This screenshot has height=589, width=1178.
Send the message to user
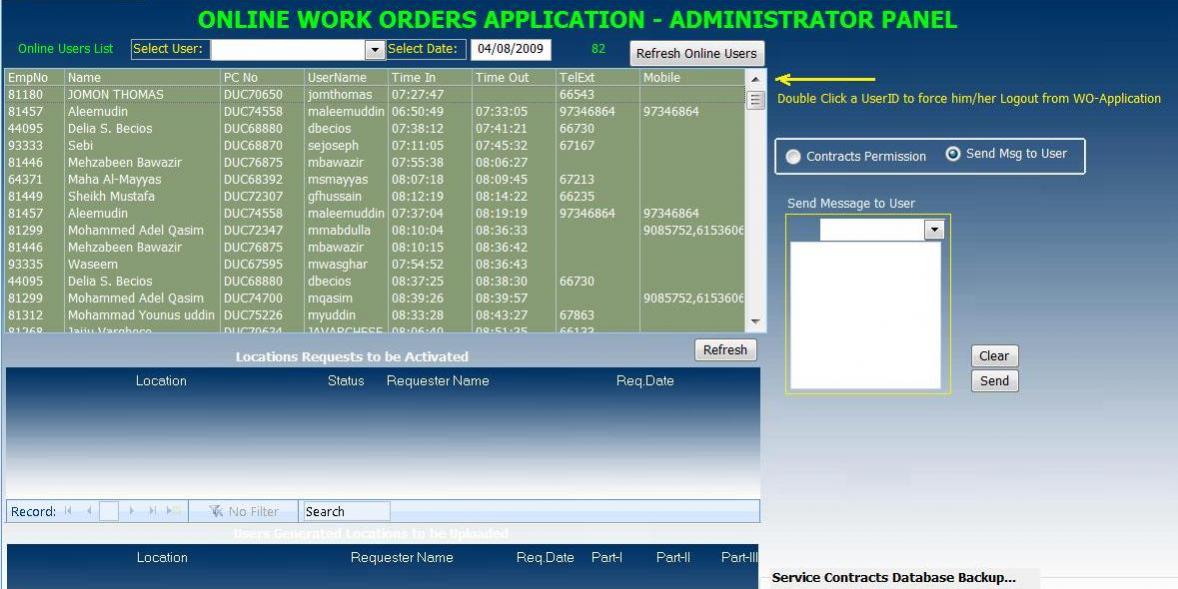tap(994, 381)
